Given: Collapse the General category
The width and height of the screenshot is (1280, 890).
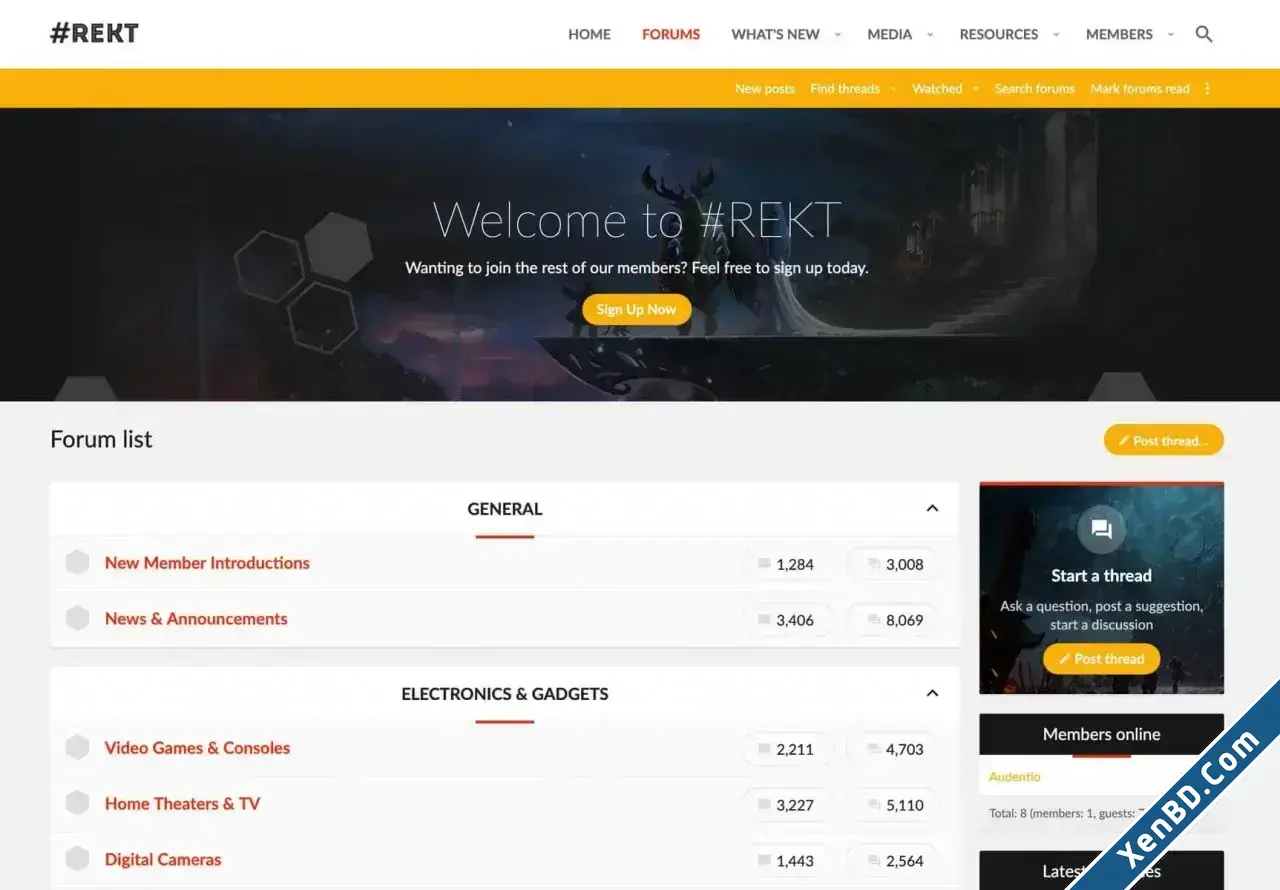Looking at the screenshot, I should [x=932, y=508].
